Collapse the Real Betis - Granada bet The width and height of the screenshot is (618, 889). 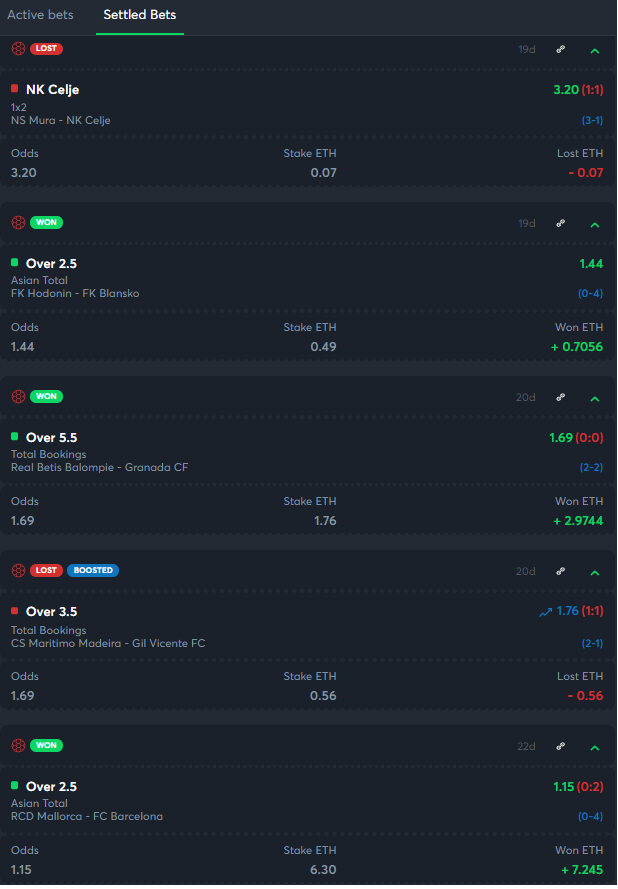point(595,398)
